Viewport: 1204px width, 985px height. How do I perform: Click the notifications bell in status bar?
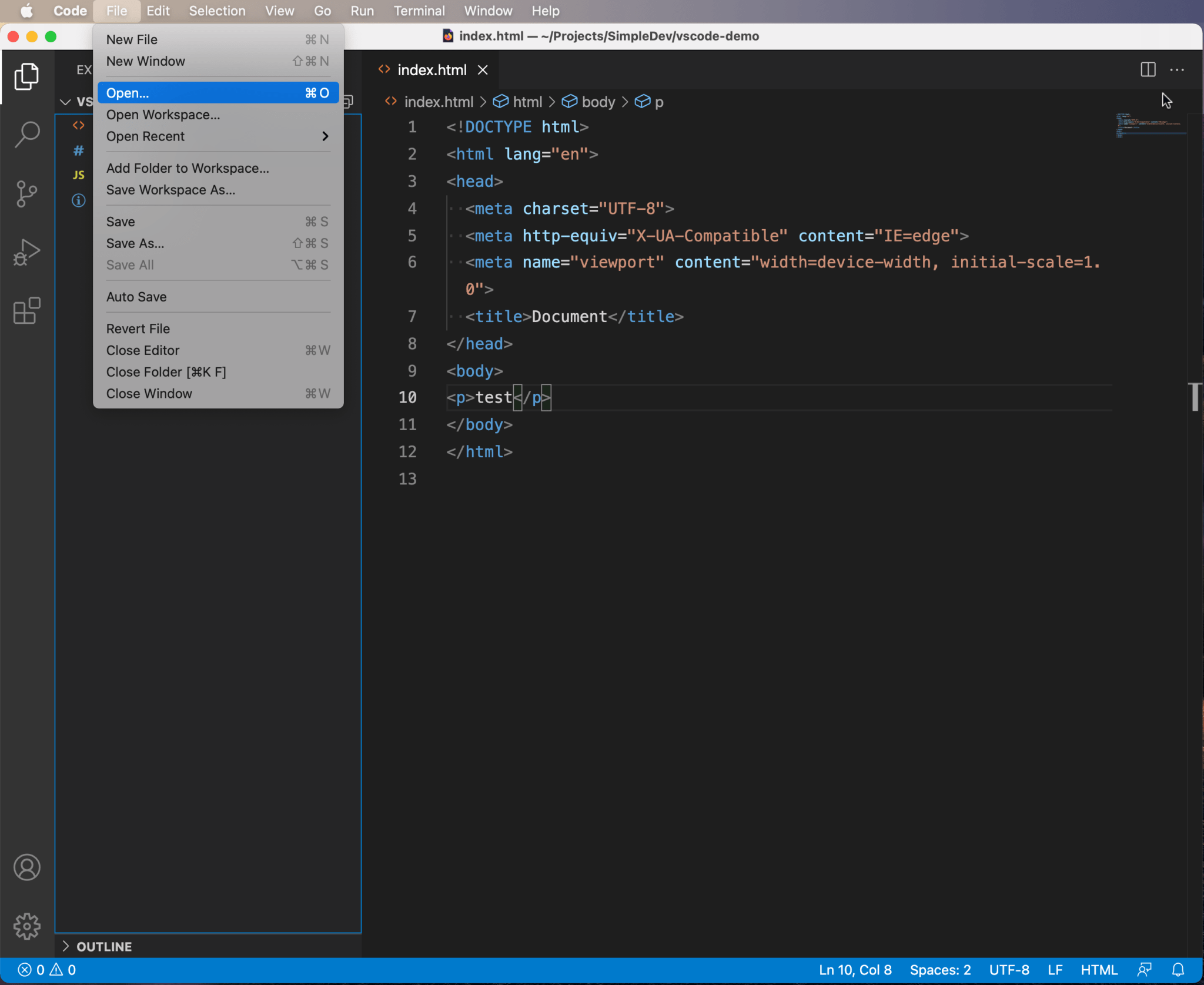tap(1178, 970)
